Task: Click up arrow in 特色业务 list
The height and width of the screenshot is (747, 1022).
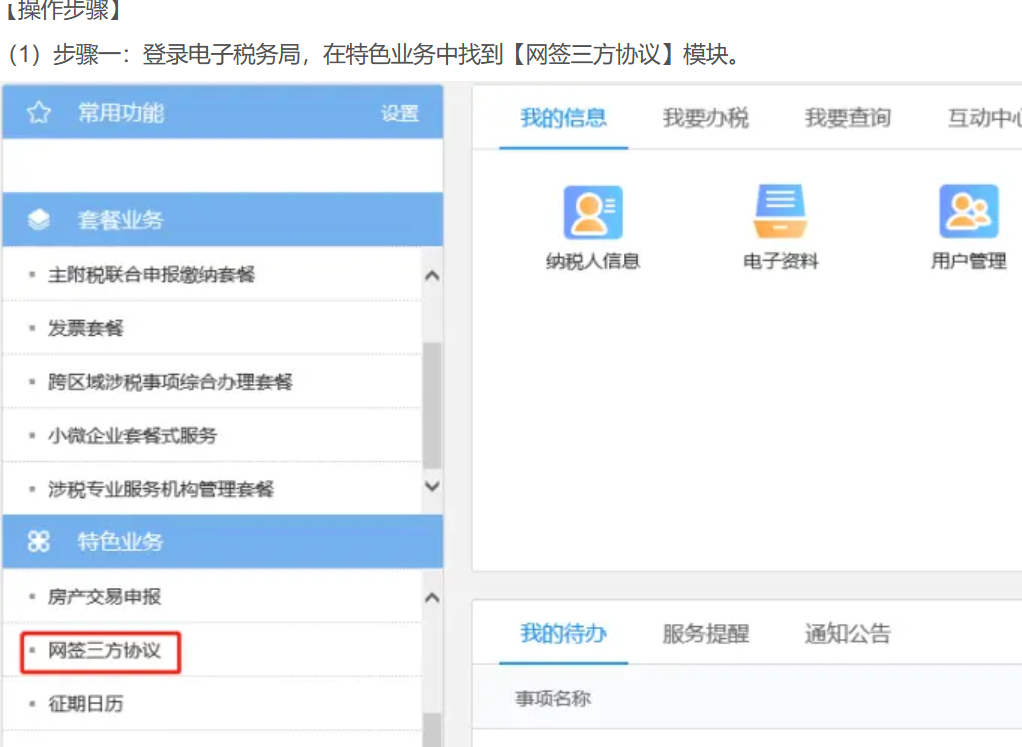Action: tap(432, 597)
